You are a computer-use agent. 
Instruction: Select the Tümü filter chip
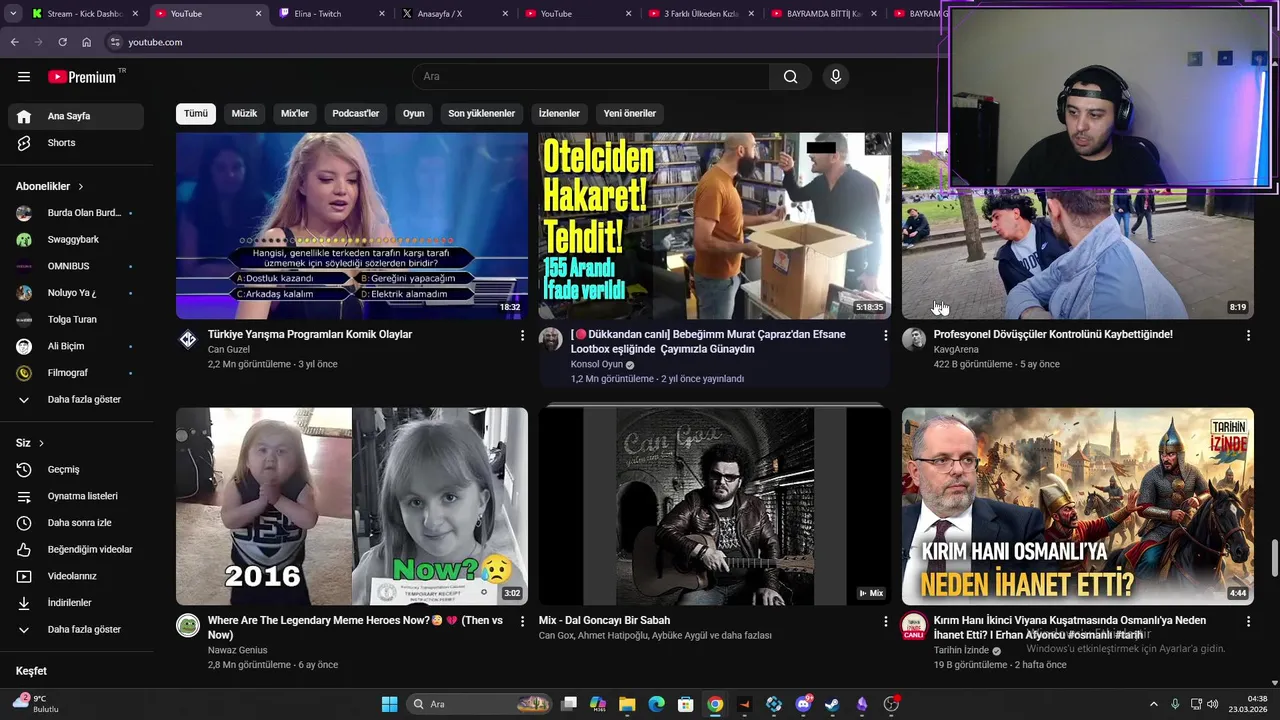point(196,114)
